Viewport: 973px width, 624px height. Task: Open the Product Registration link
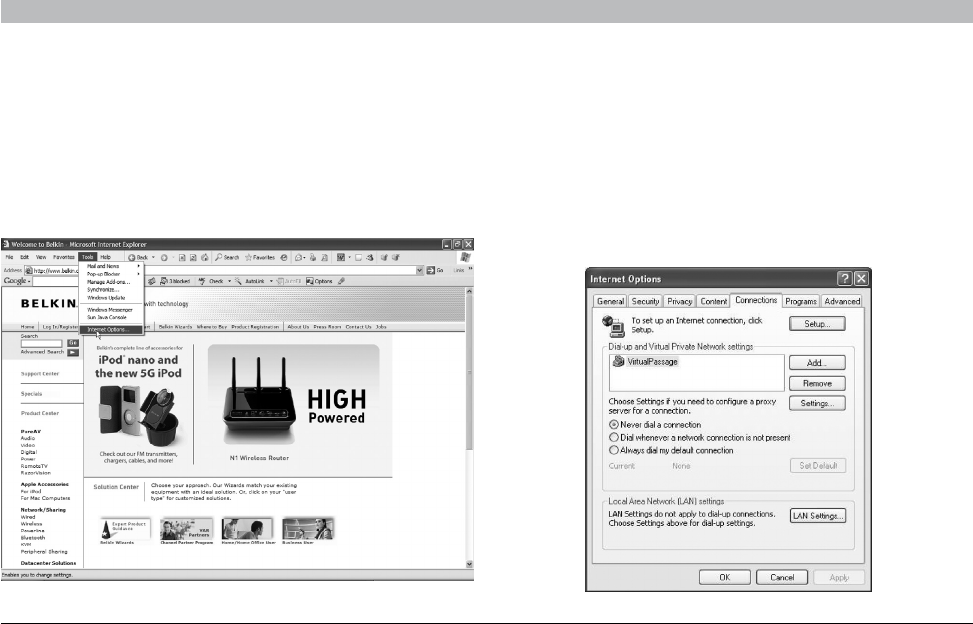click(255, 326)
